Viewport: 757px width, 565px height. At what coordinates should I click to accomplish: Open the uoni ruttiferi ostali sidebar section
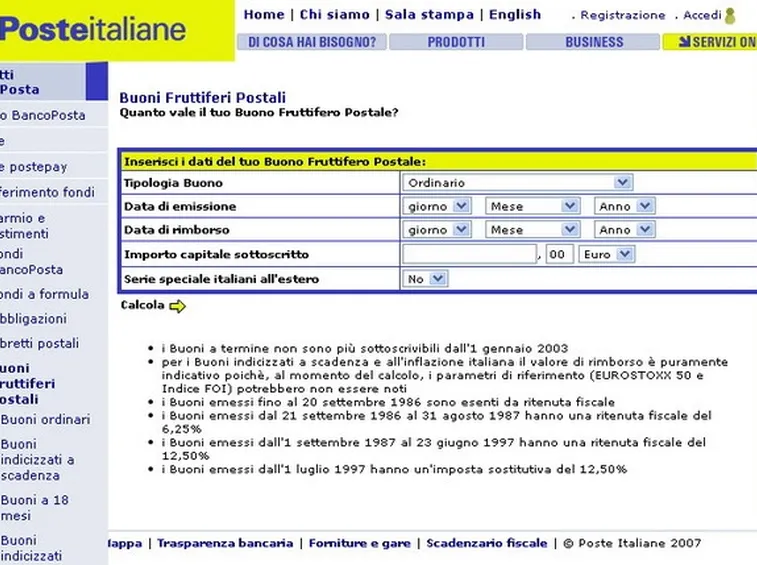[x=28, y=384]
